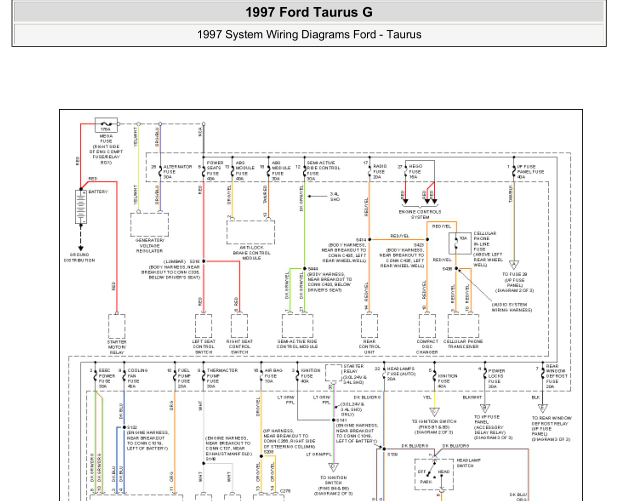Click the 'BATTERY' label

pyautogui.click(x=98, y=192)
